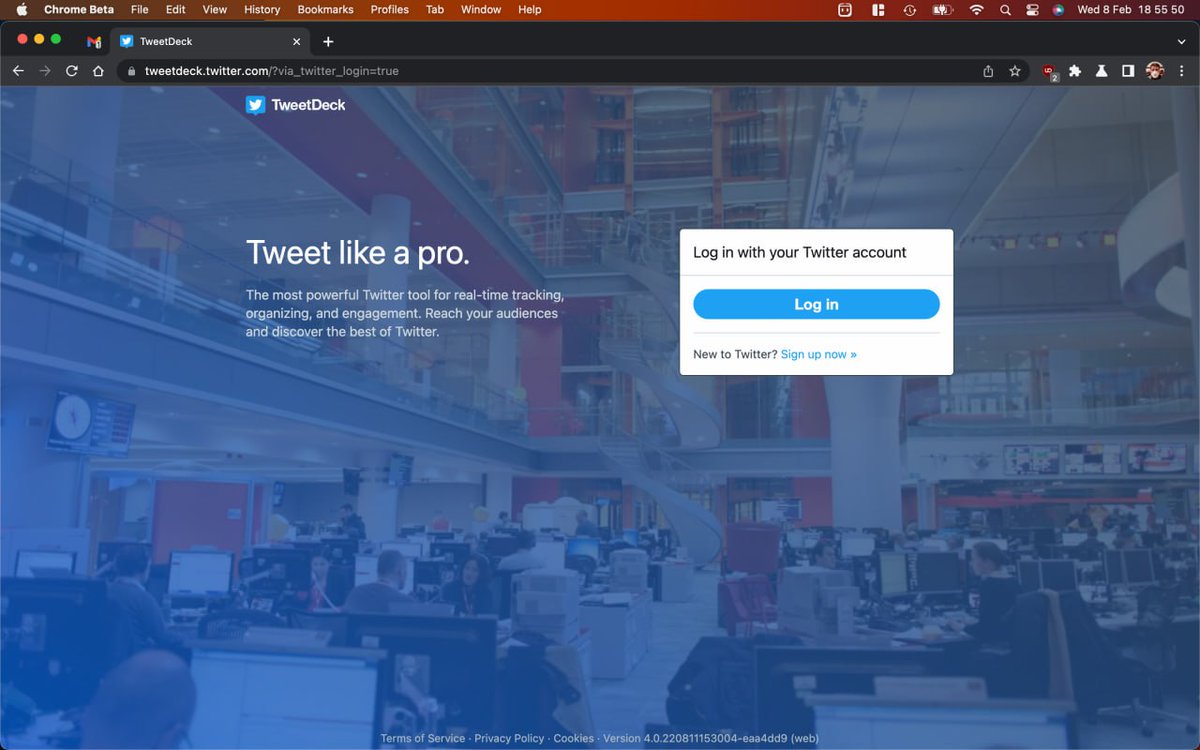This screenshot has height=750, width=1200.
Task: Follow the Sign up now link
Action: [x=819, y=354]
